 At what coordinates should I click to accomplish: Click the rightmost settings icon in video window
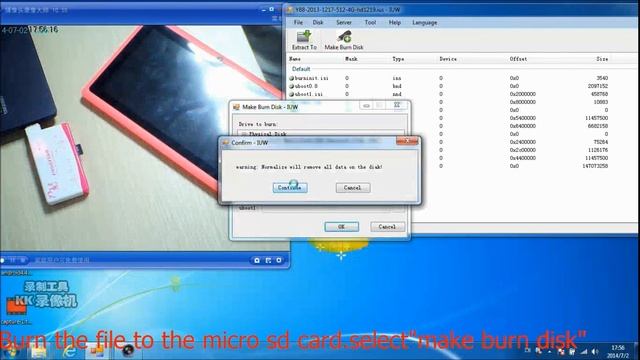(279, 260)
